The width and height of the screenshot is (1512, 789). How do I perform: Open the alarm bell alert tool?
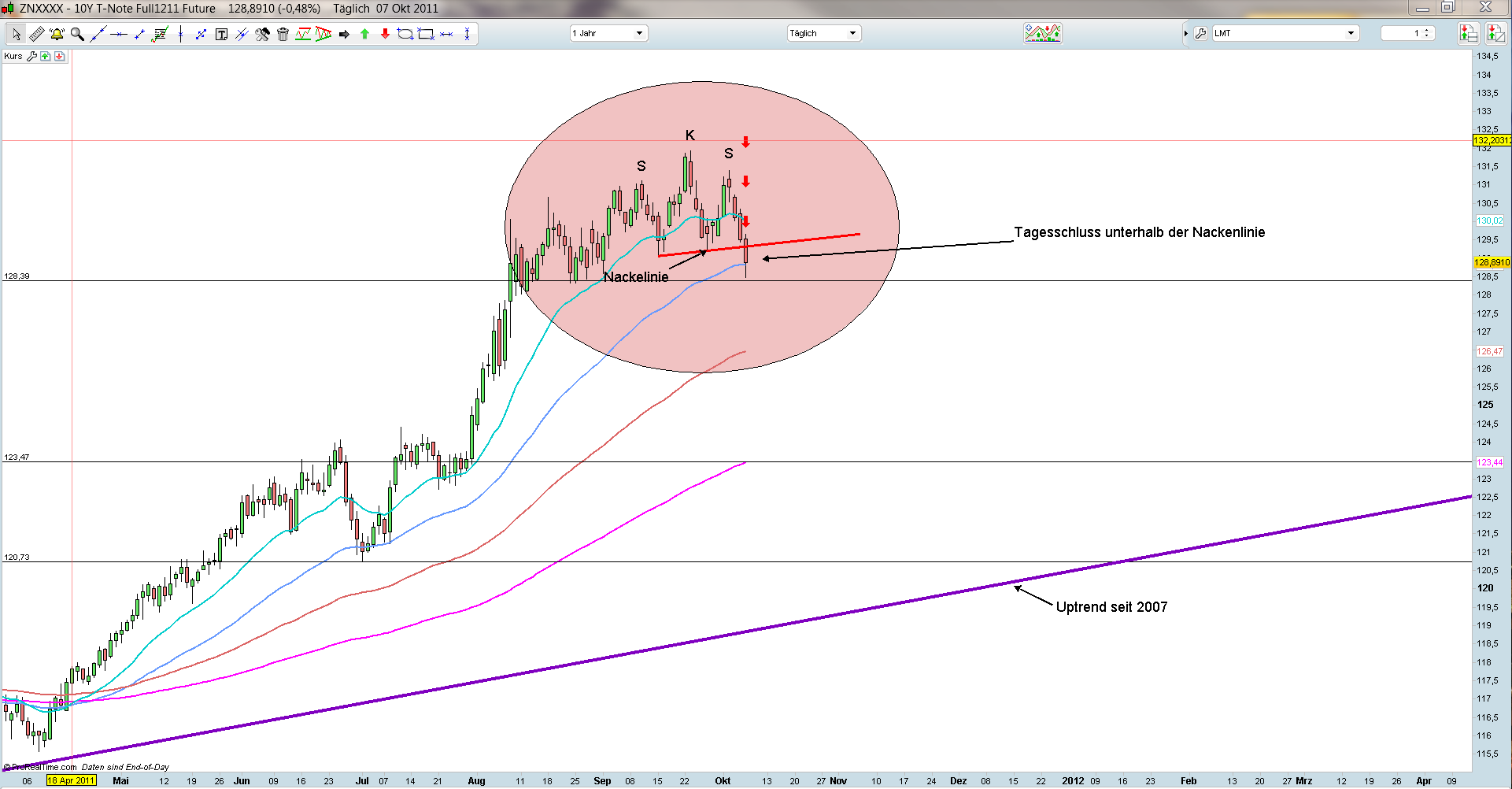[x=57, y=34]
